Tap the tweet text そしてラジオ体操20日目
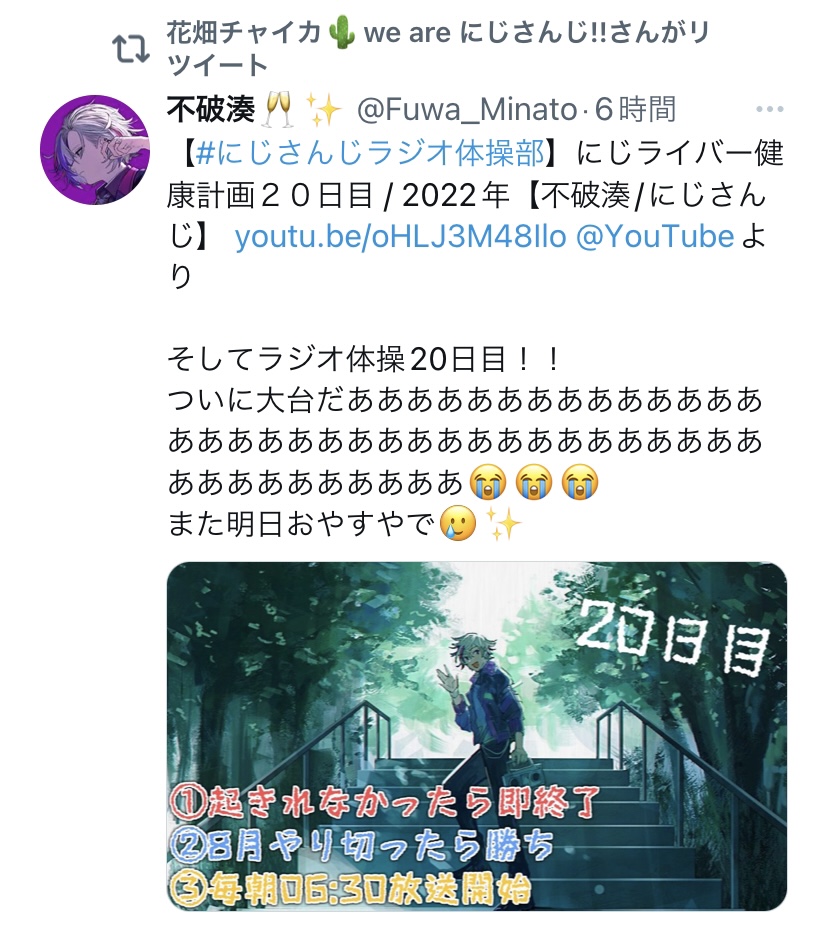The image size is (828, 925). point(364,359)
